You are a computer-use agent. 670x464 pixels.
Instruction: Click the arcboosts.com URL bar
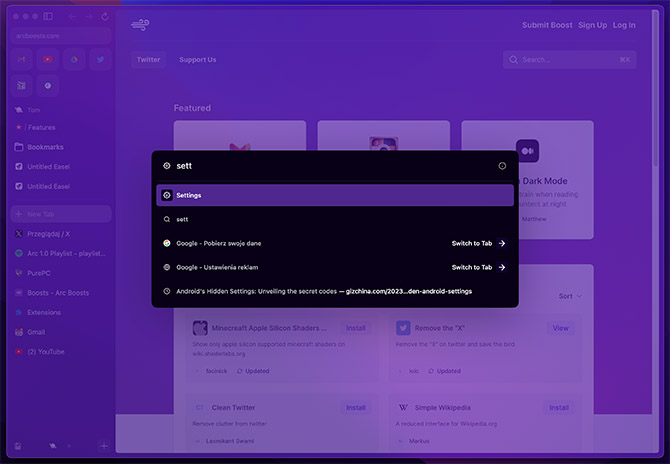(61, 36)
